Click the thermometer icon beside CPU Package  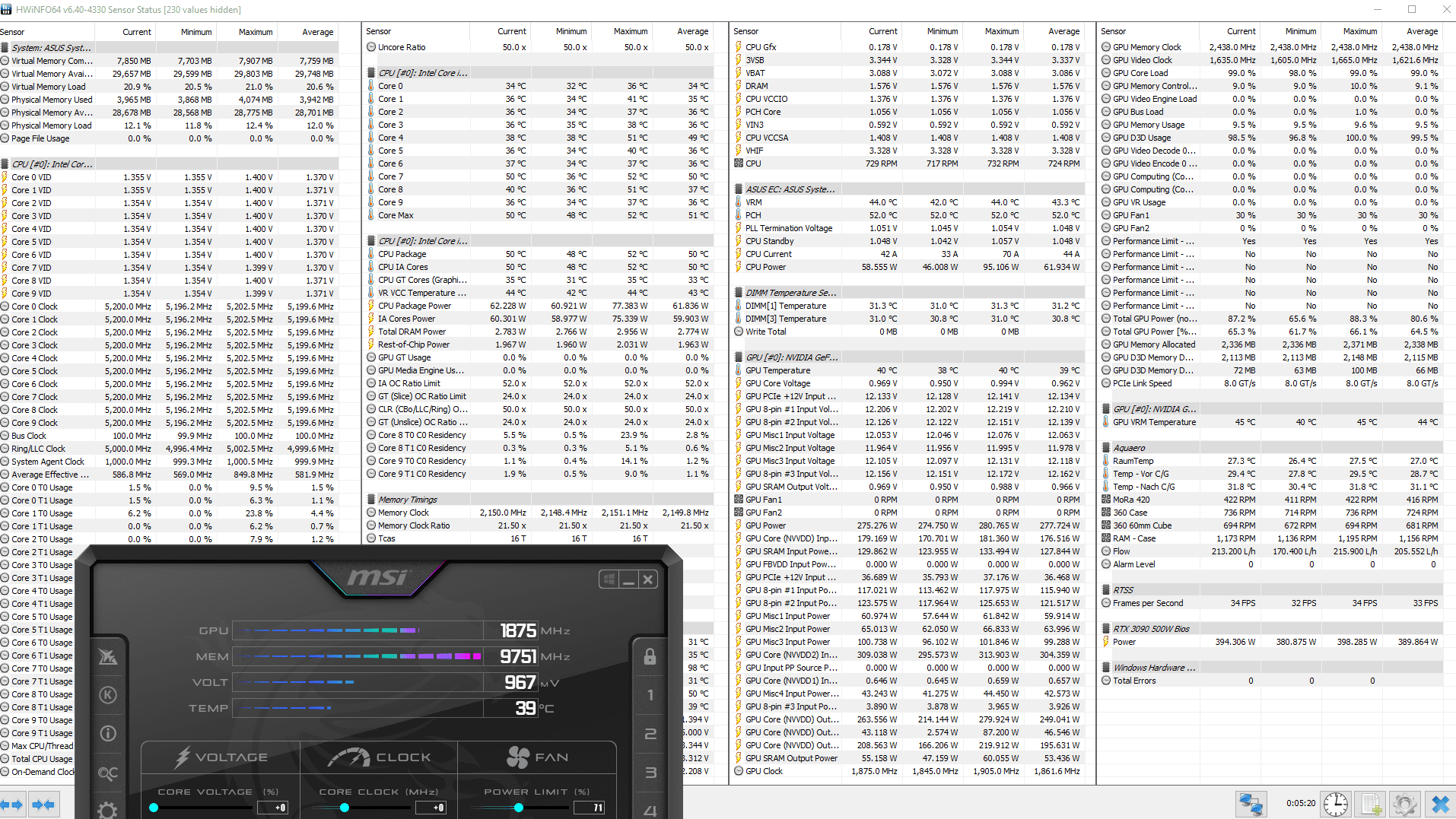tap(371, 254)
